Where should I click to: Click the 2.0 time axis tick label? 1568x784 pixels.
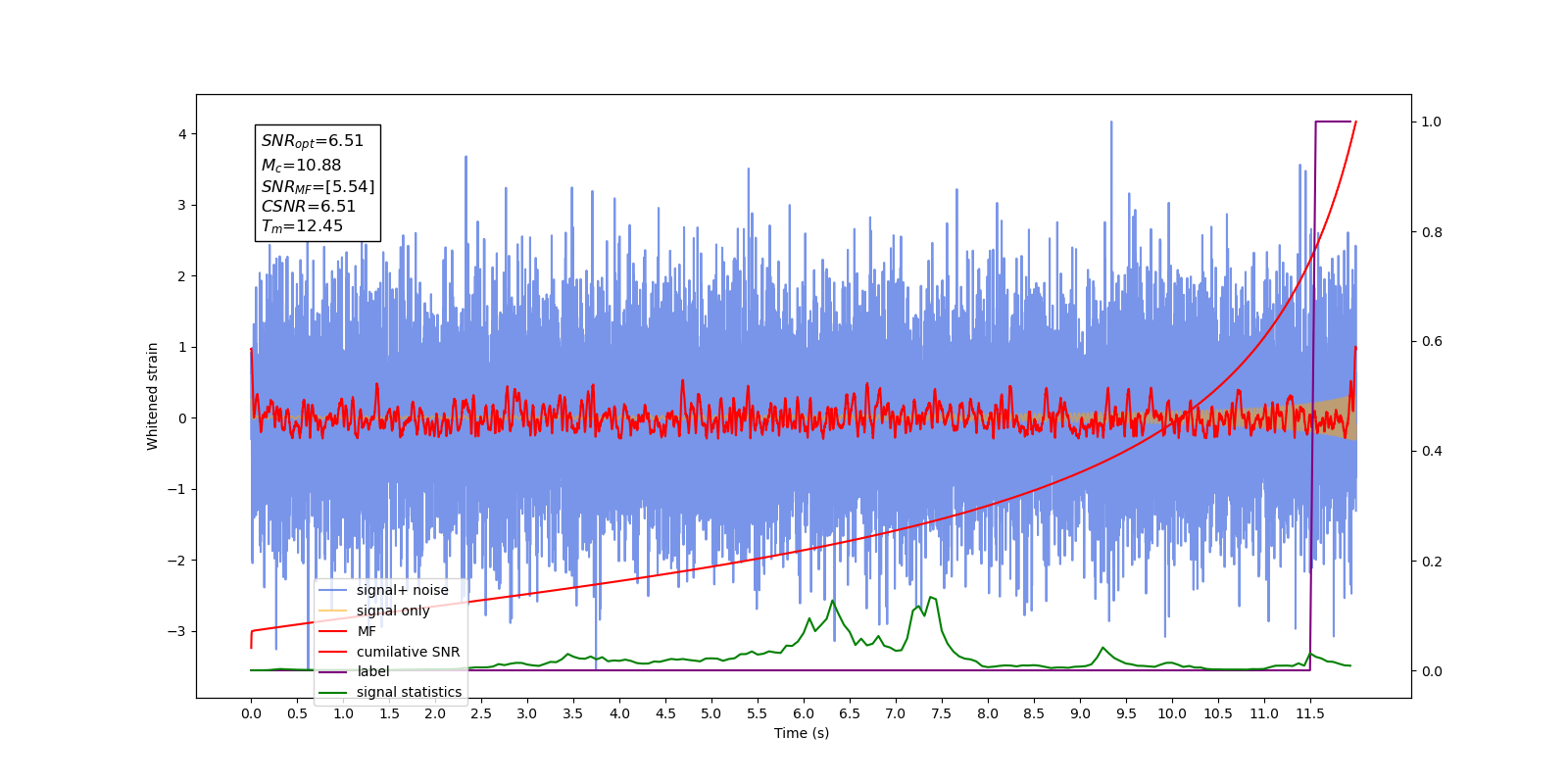[x=435, y=713]
